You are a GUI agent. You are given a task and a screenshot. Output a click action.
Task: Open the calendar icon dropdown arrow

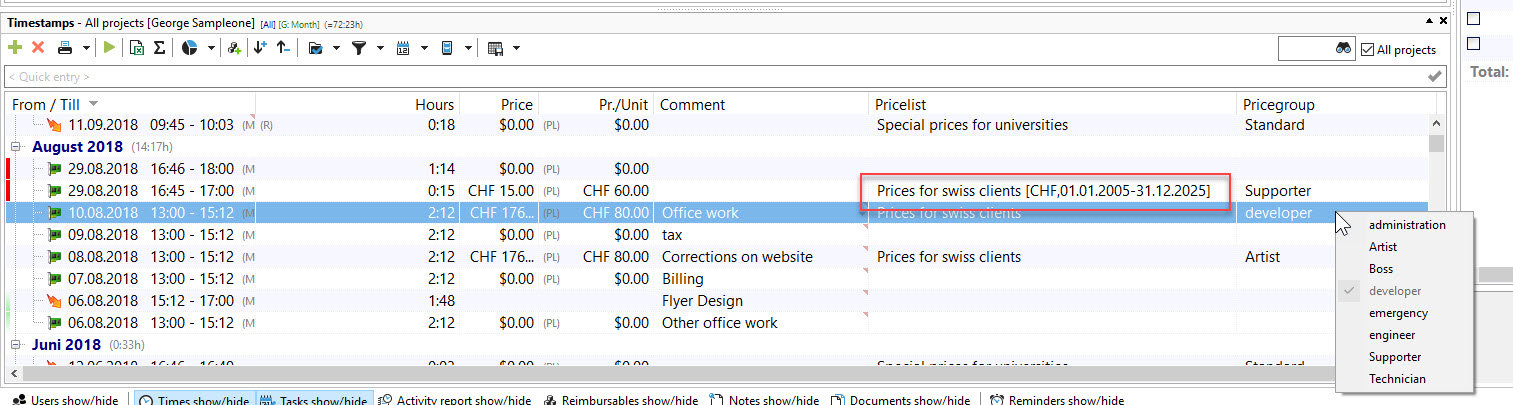[425, 48]
